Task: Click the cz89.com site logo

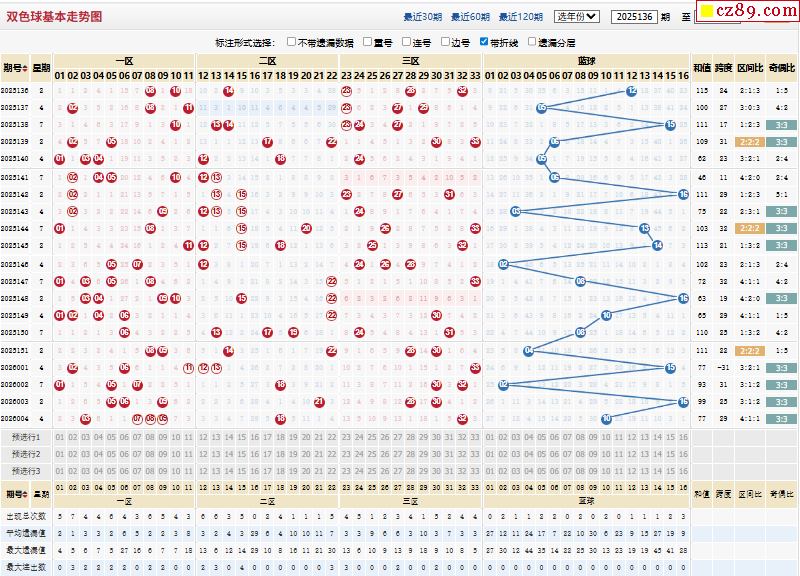Action: (x=747, y=11)
